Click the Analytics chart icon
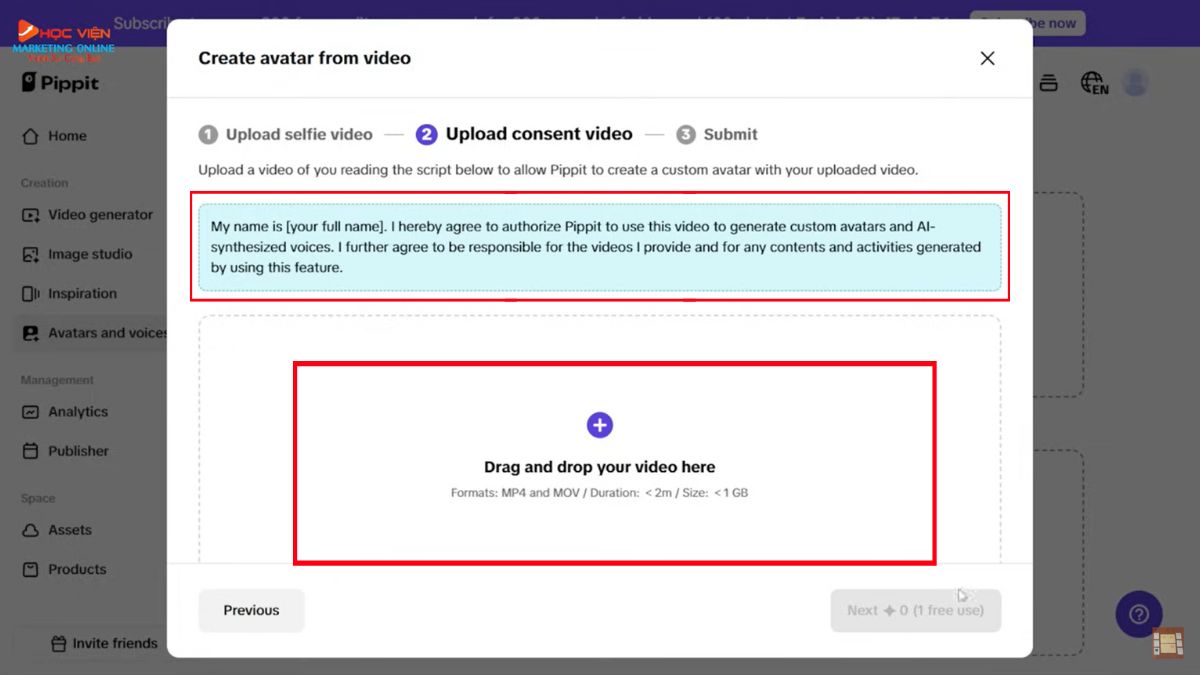The image size is (1200, 675). [31, 412]
